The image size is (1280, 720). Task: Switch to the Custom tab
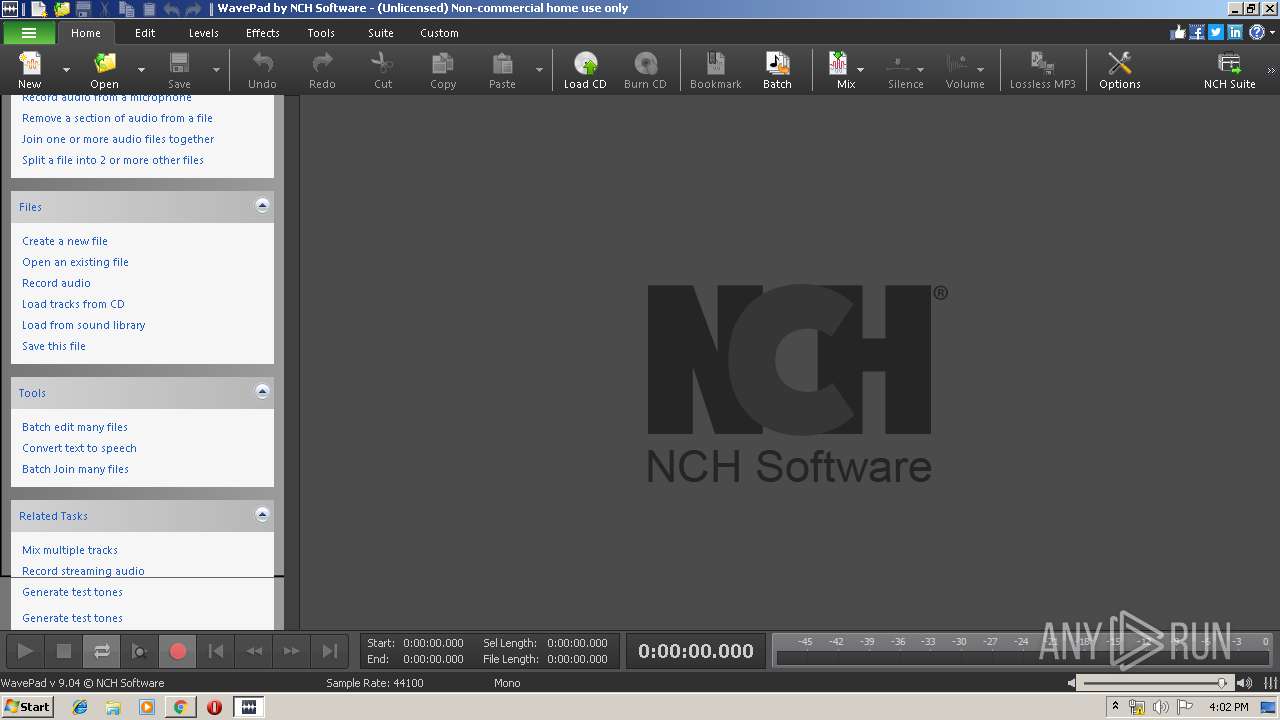[x=439, y=33]
